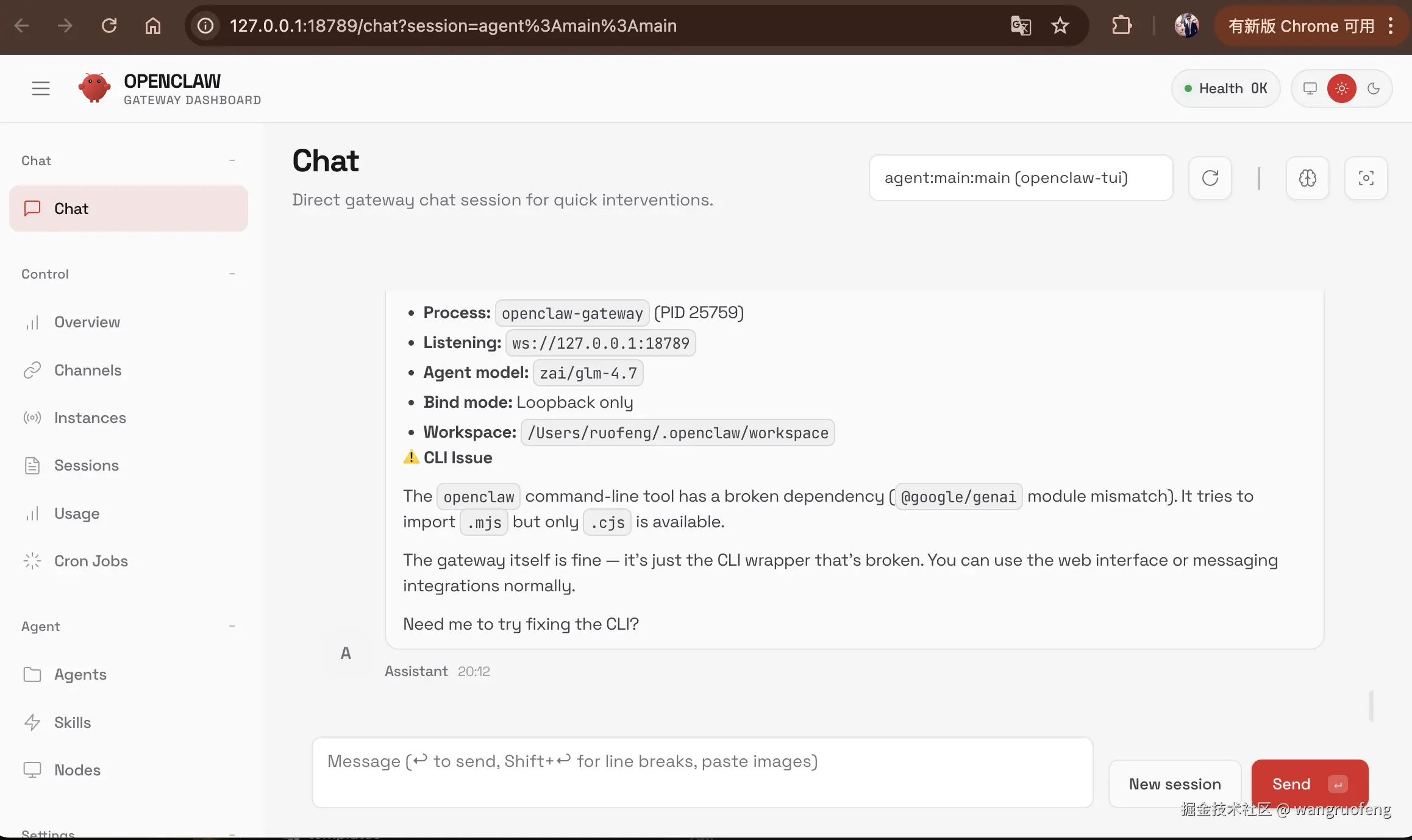Screen dimensions: 1412x840
Task: Click the hamburger menu icon
Action: pyautogui.click(x=41, y=88)
